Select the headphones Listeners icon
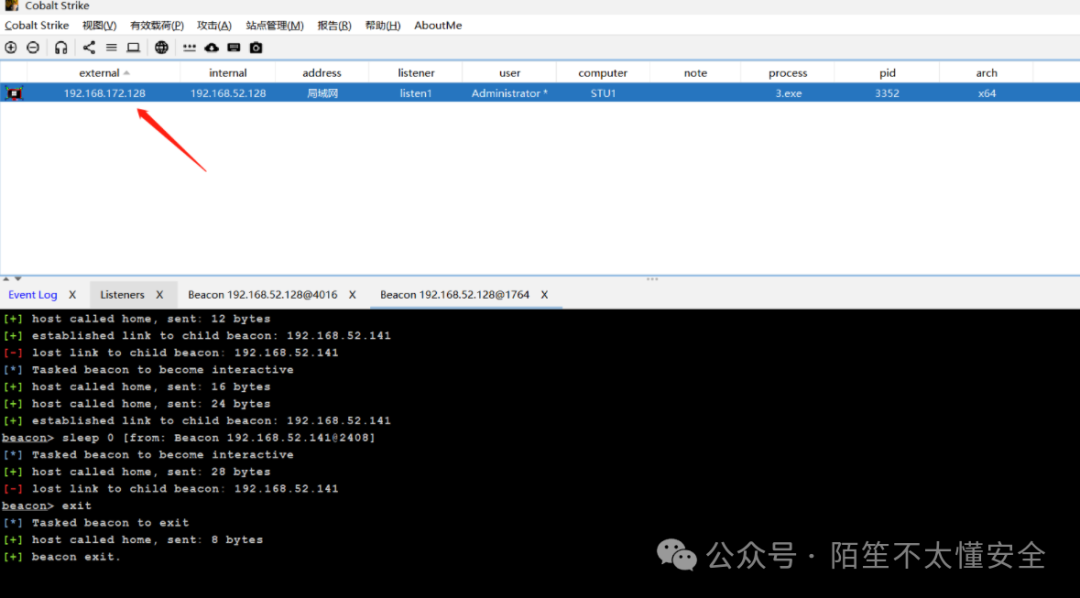1080x598 pixels. (60, 47)
